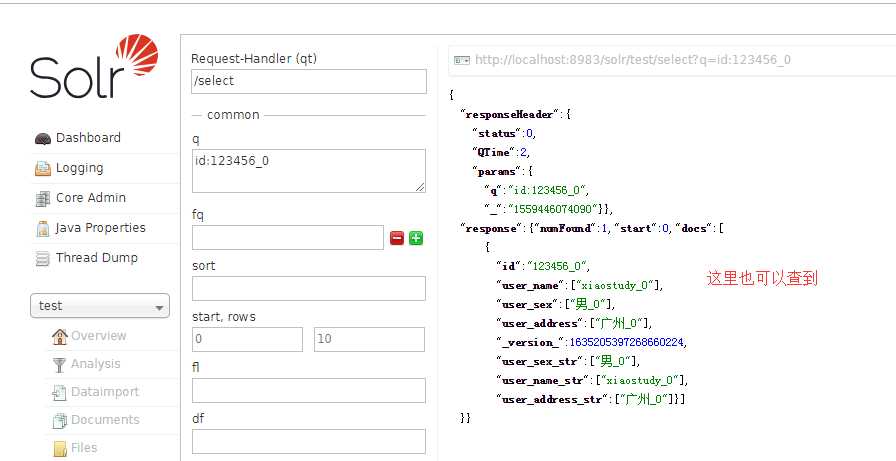Go to the Logging section
The height and width of the screenshot is (461, 896).
click(79, 168)
